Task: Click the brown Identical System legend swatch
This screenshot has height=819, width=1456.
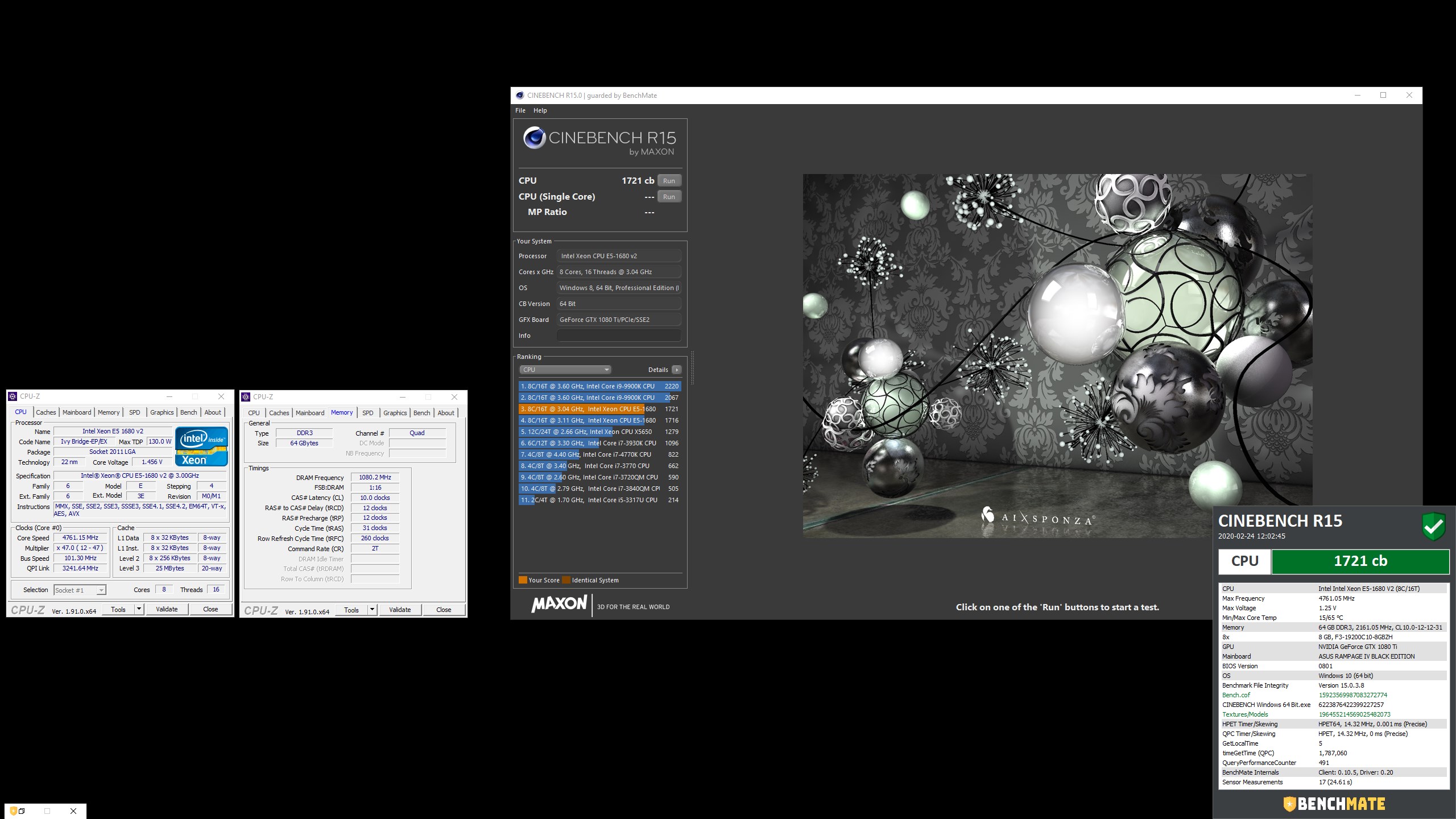Action: coord(566,580)
